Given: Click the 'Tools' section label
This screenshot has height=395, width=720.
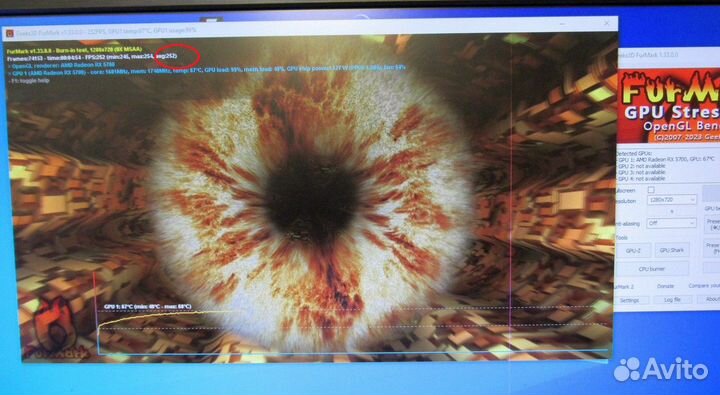Looking at the screenshot, I should point(621,237).
